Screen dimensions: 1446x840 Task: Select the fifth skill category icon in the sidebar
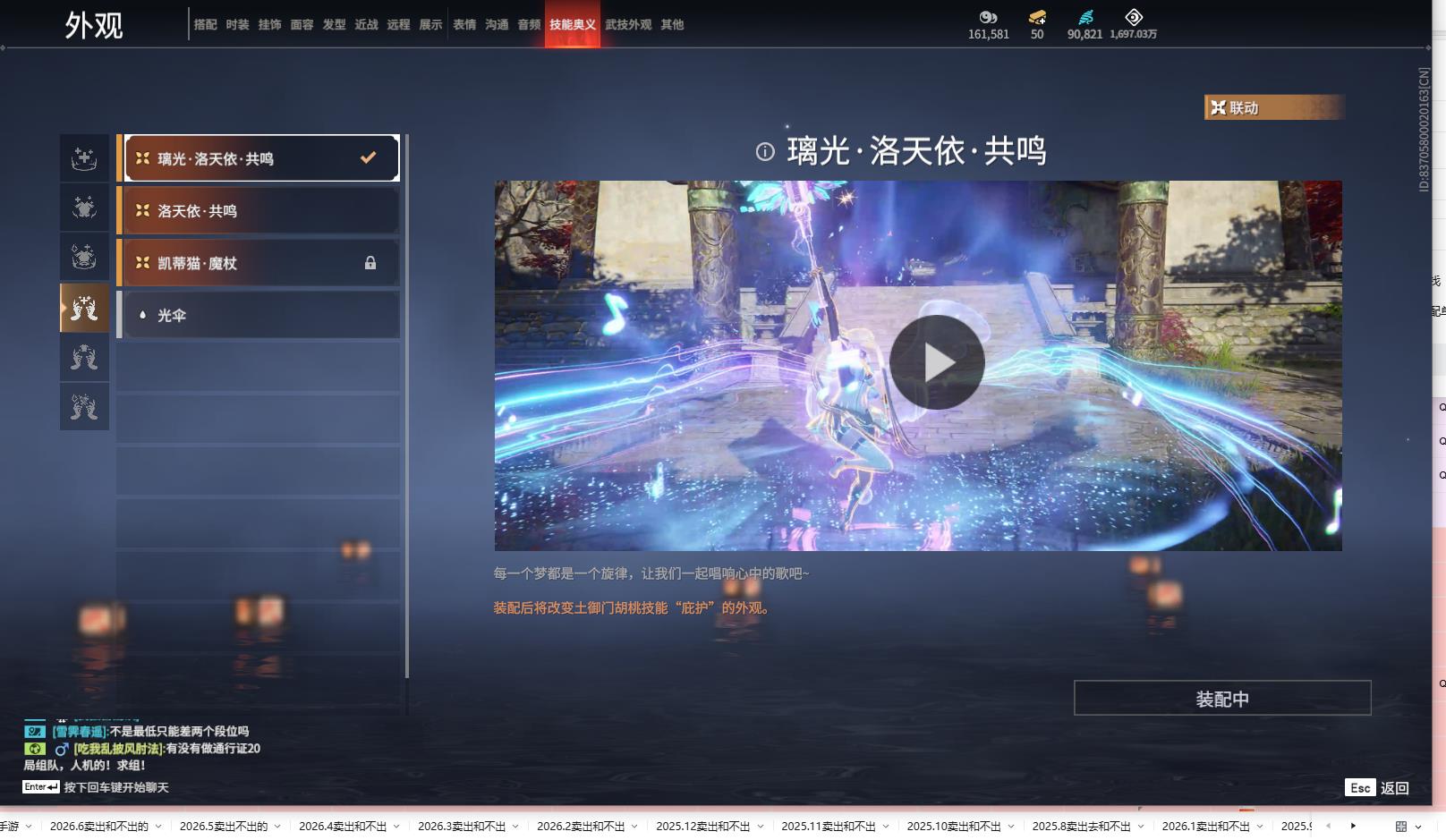click(x=84, y=358)
